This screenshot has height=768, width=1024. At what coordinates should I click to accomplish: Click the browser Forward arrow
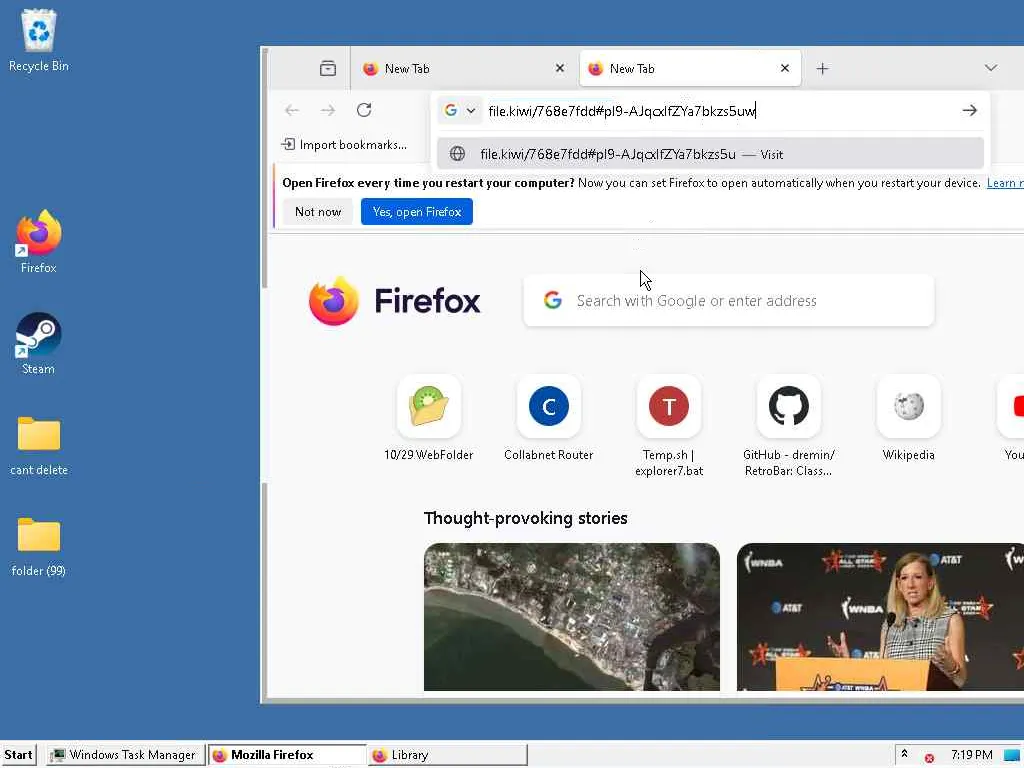click(328, 110)
